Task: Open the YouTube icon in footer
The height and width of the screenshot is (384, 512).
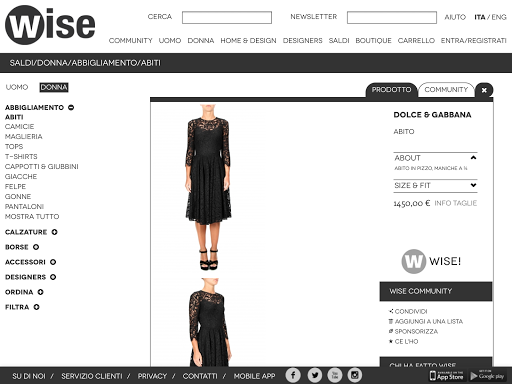Action: coord(335,375)
